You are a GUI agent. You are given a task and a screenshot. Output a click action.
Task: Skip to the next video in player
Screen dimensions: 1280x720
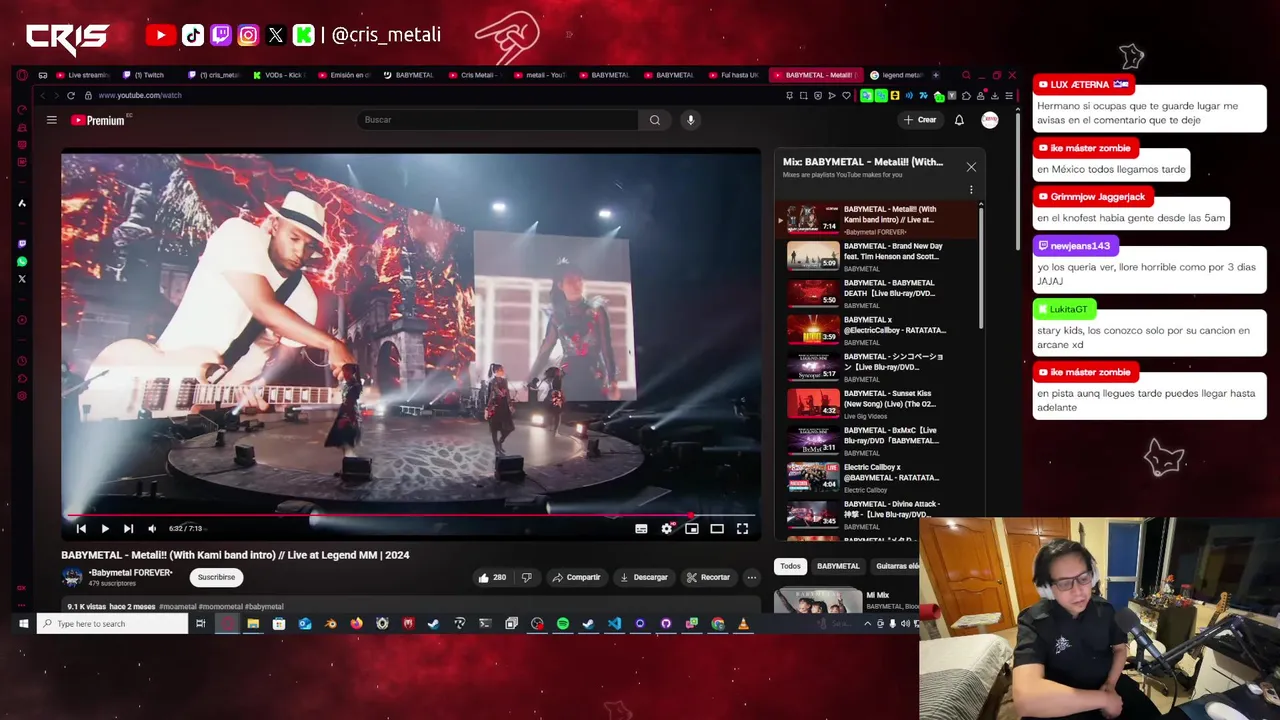click(128, 528)
